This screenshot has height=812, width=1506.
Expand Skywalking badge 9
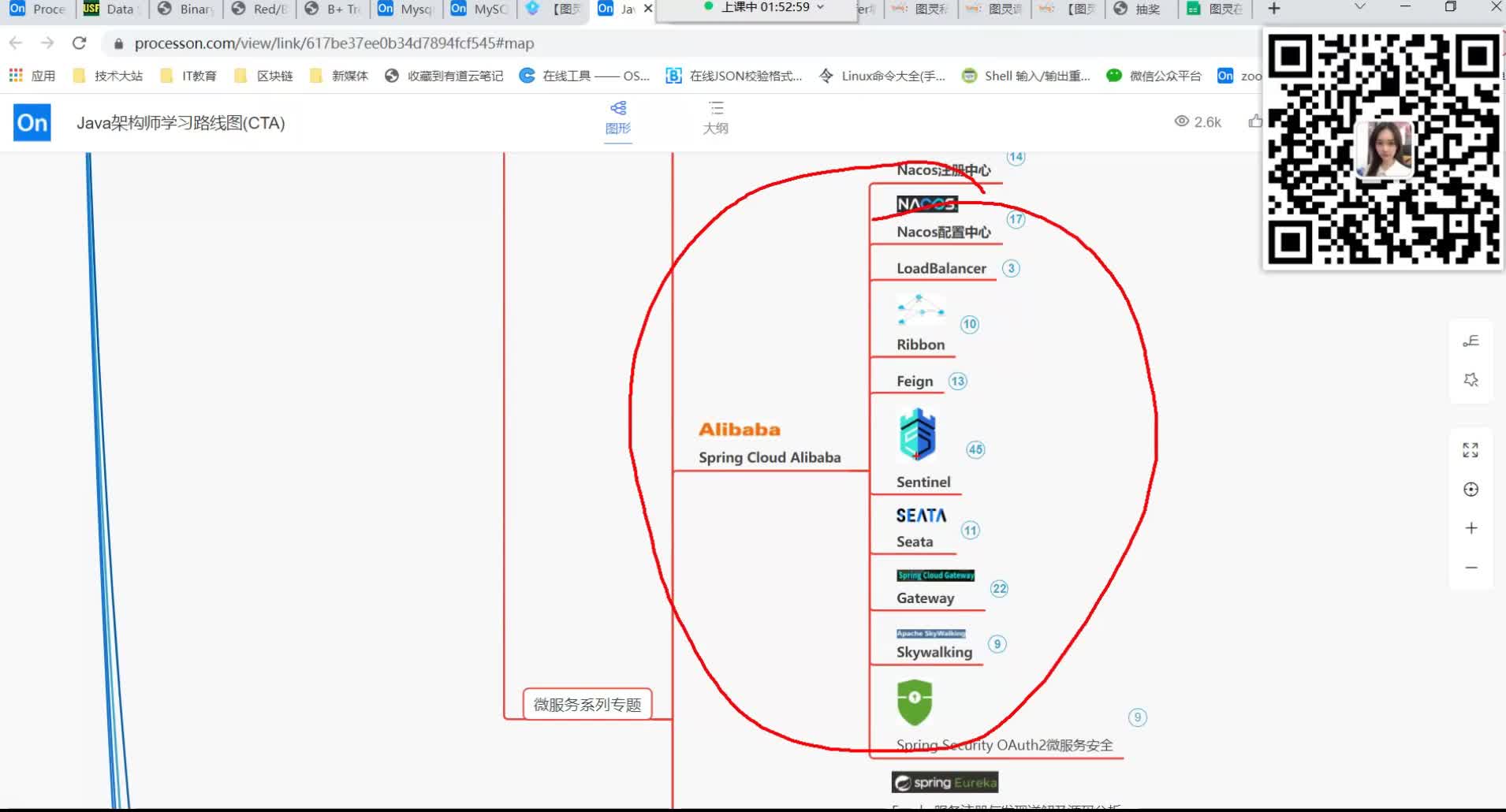(997, 644)
